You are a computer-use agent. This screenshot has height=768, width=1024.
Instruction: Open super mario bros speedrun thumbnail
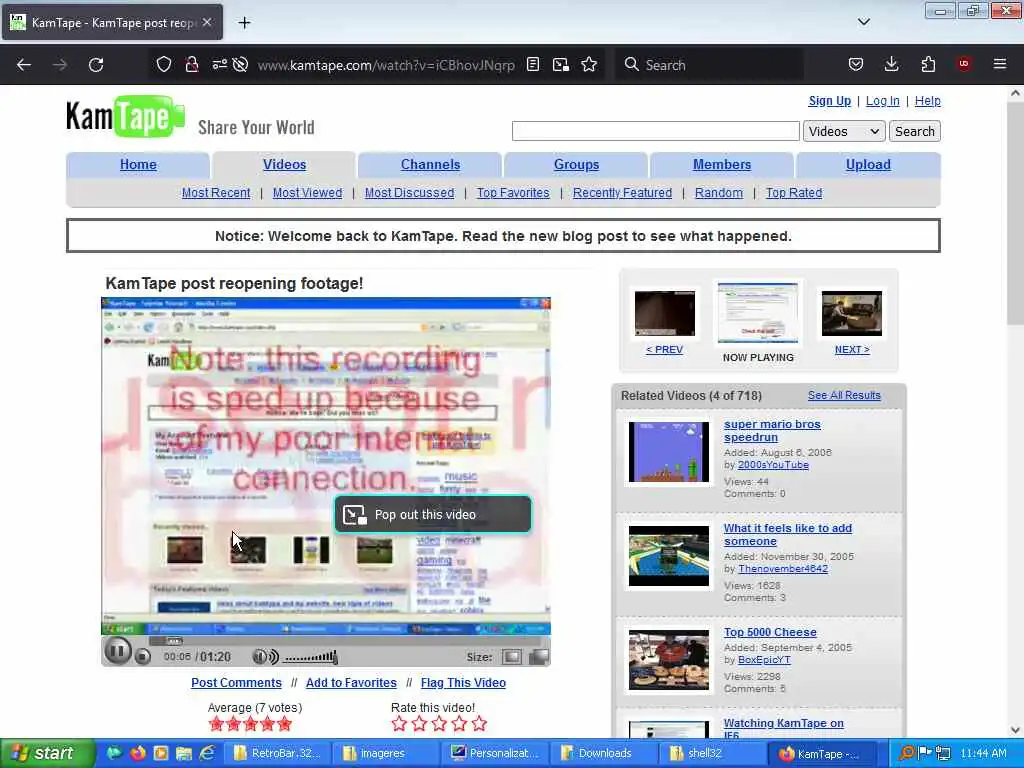tap(669, 452)
